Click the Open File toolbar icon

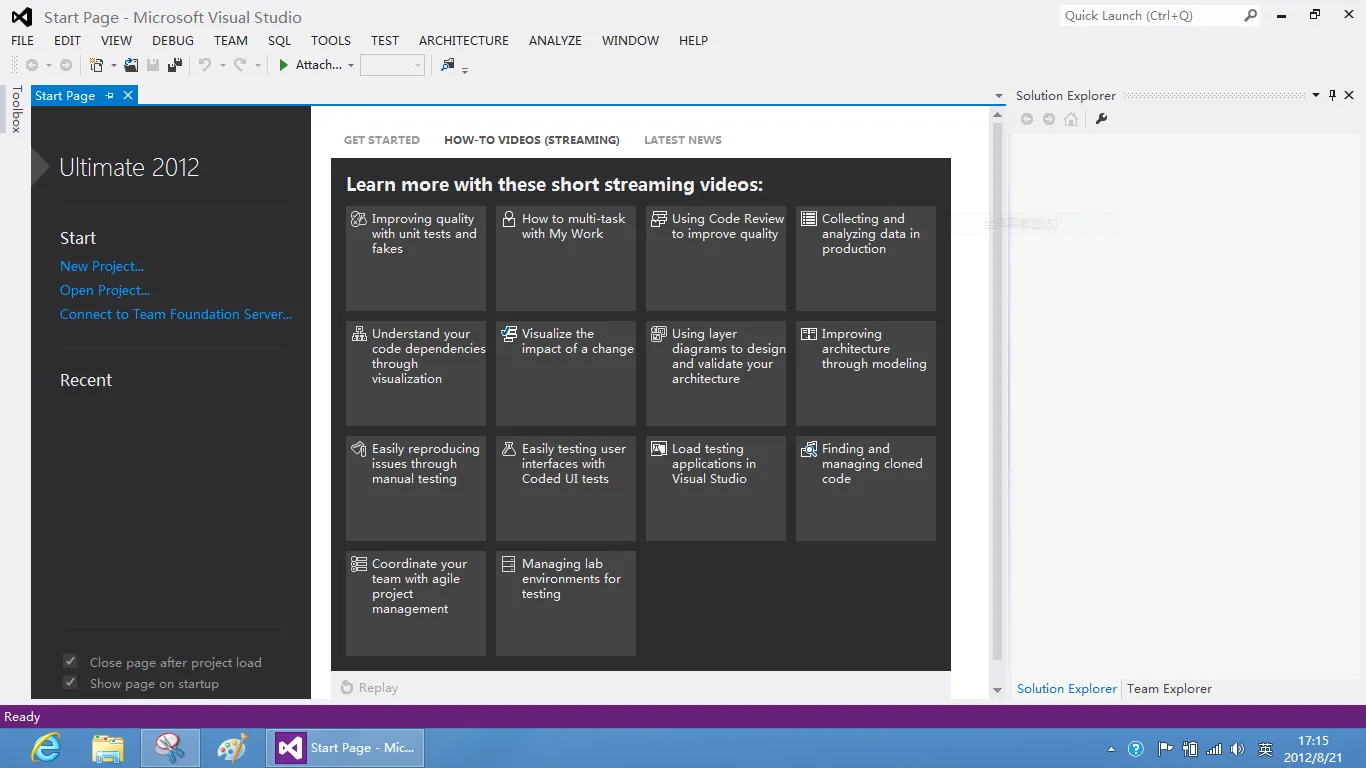[131, 65]
